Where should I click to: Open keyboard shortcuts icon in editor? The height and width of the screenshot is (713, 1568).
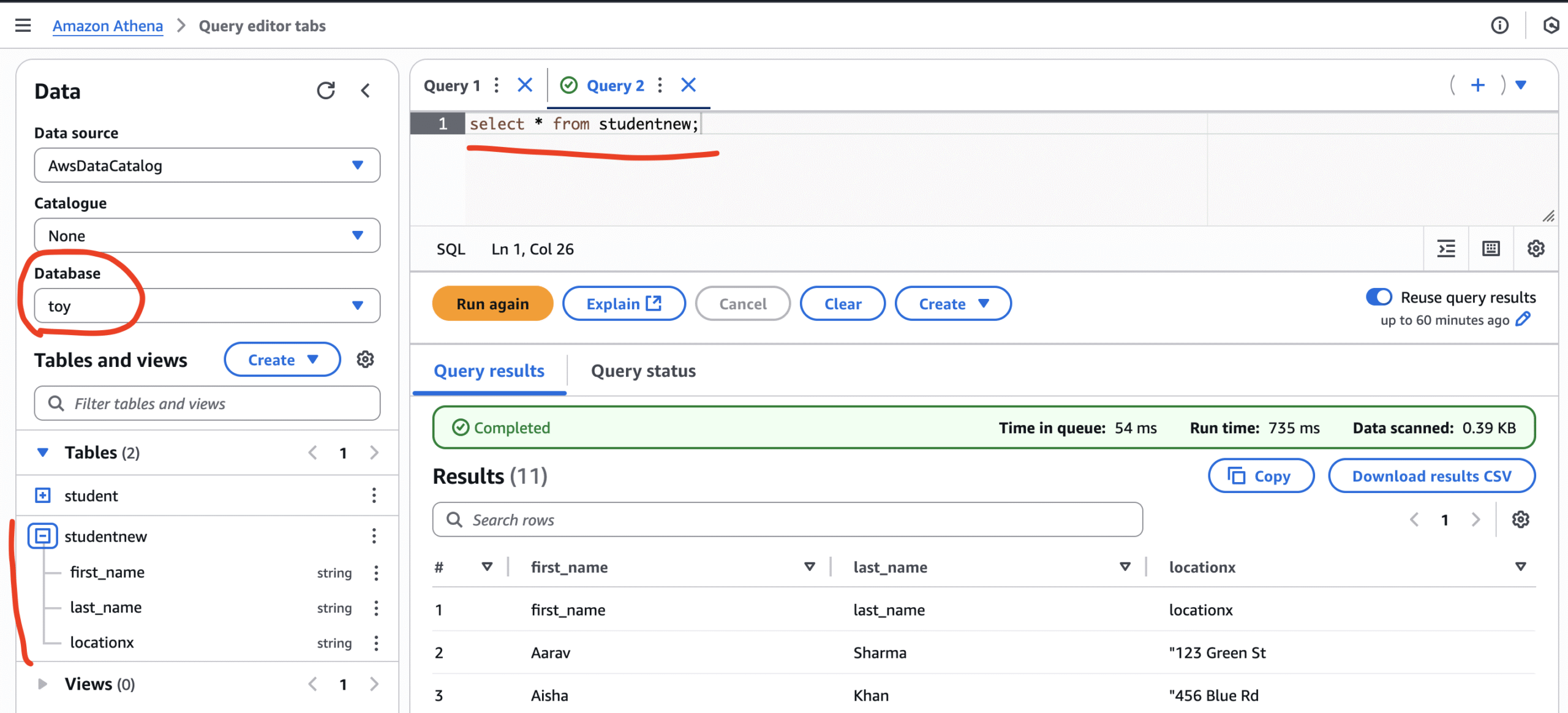(1491, 249)
